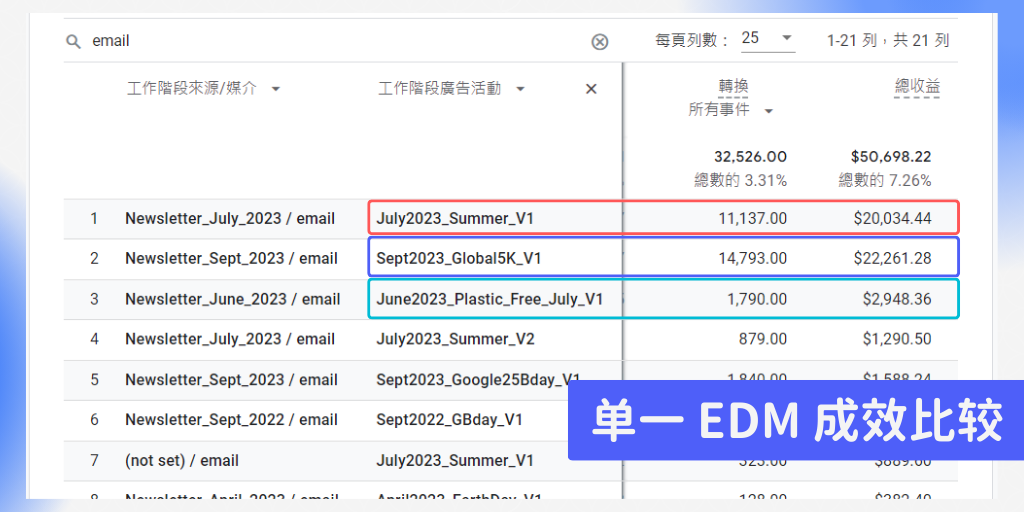Expand the 工作階段廣告活動 dimension dropdown
The height and width of the screenshot is (512, 1024).
coord(520,89)
